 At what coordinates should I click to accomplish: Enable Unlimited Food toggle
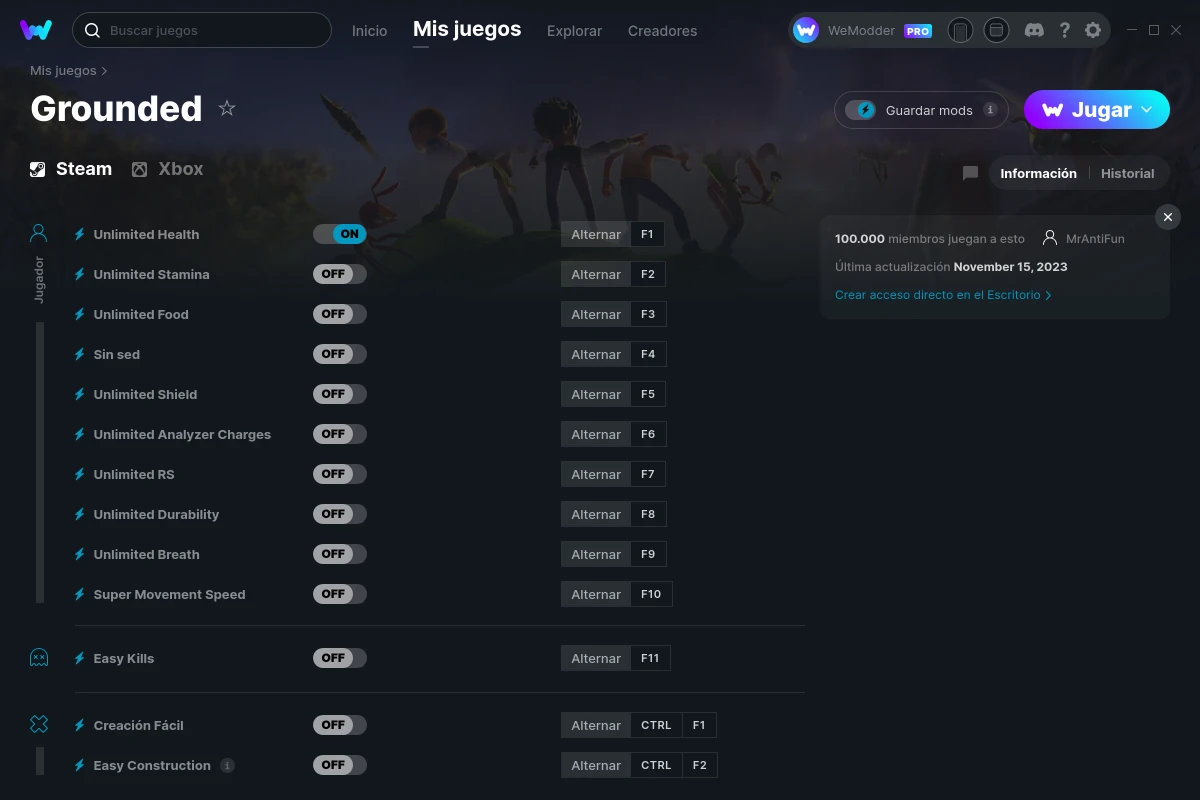(x=340, y=314)
